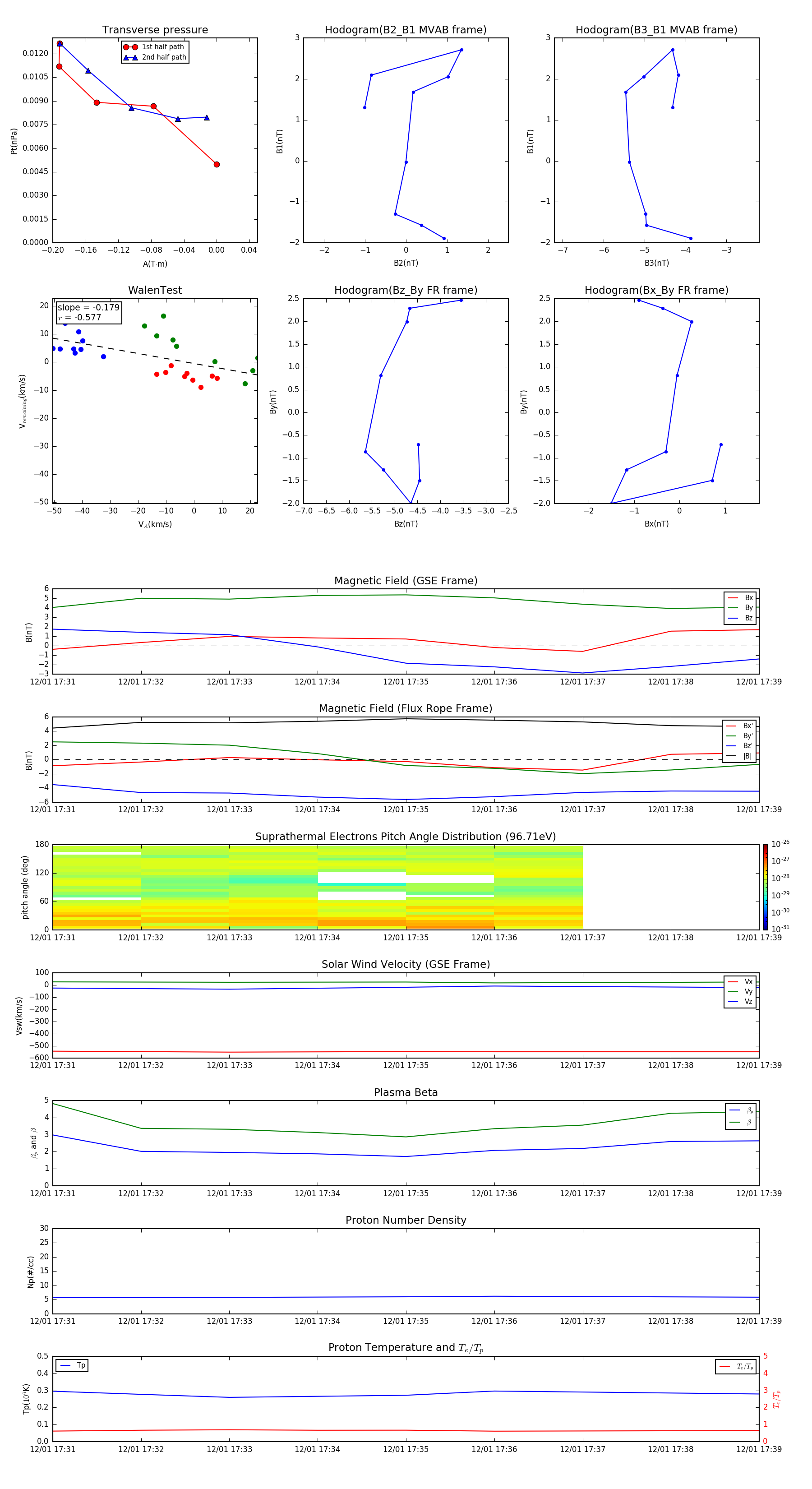Select the red Te/Tp legend entry
Viewport: 812px width, 1489px height.
click(736, 1366)
